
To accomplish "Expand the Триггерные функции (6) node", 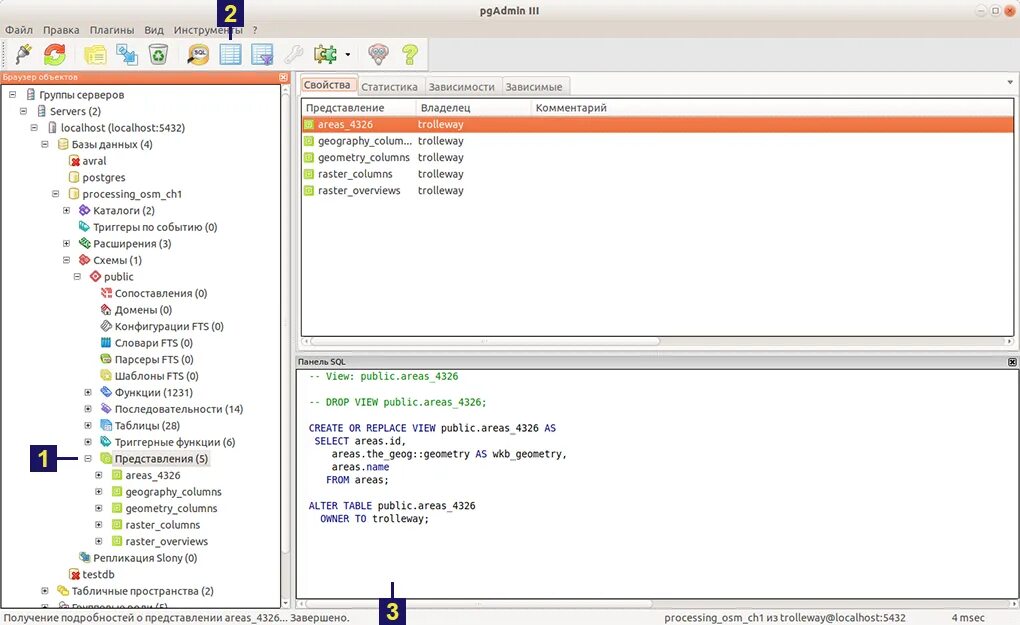I will click(88, 442).
